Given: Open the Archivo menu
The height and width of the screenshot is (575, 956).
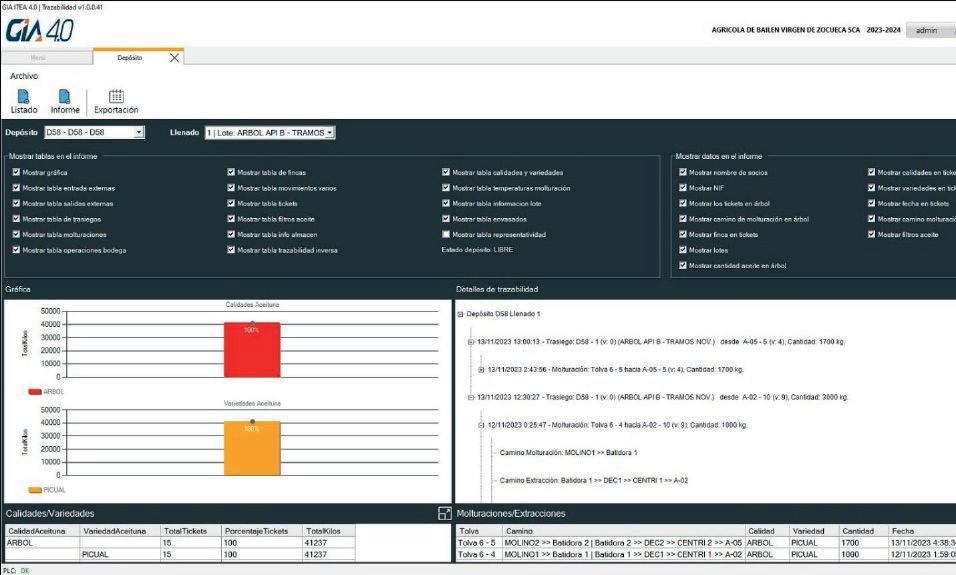Looking at the screenshot, I should pos(24,76).
